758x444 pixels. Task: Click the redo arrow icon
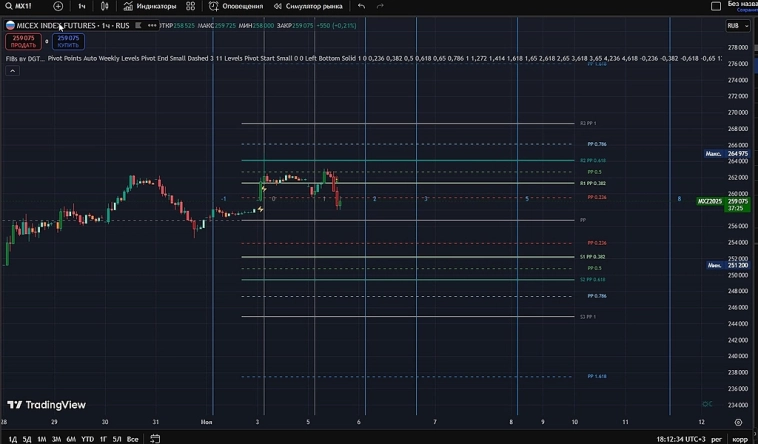380,6
